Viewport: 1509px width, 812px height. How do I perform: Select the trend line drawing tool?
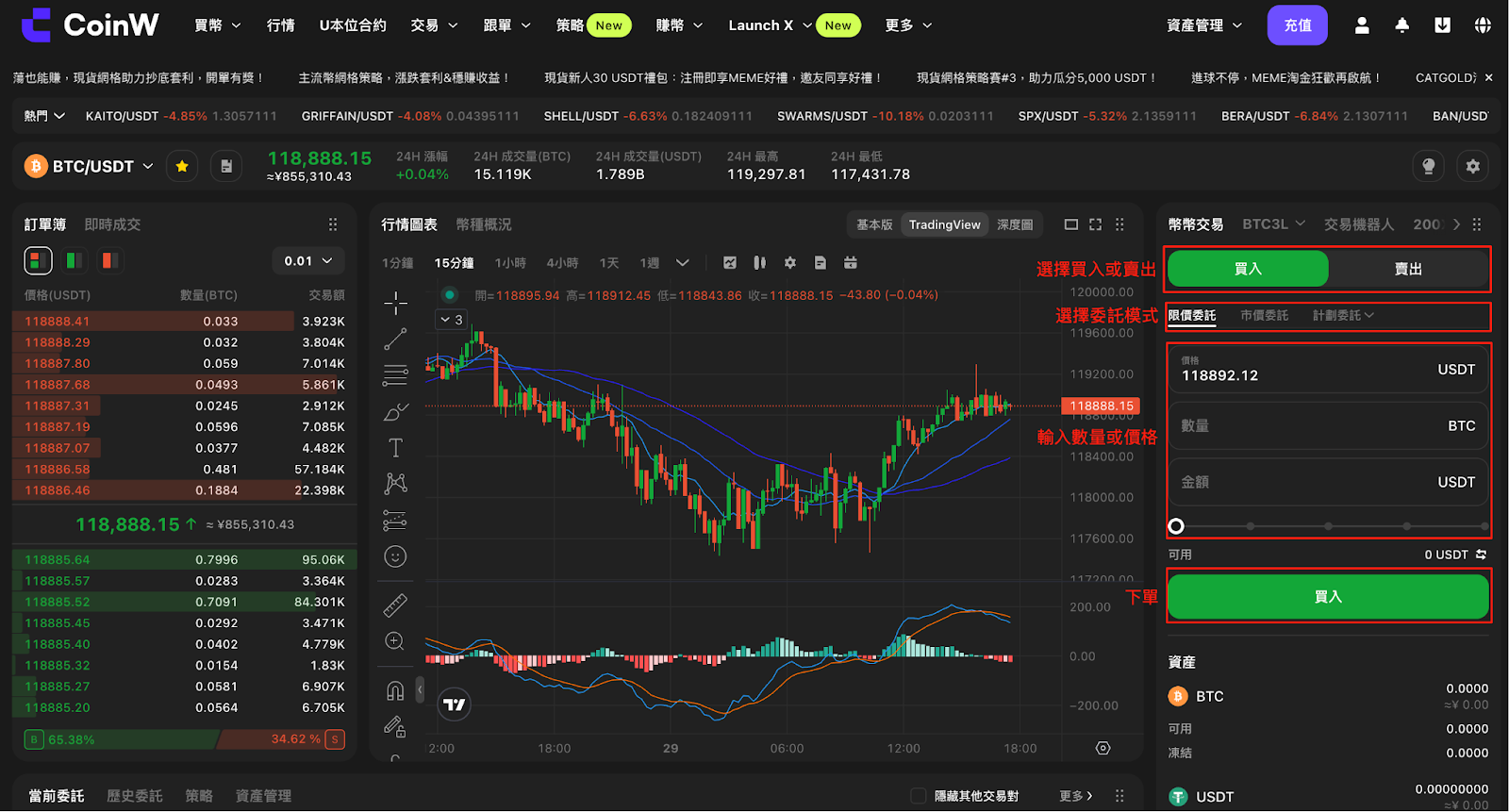(x=396, y=339)
